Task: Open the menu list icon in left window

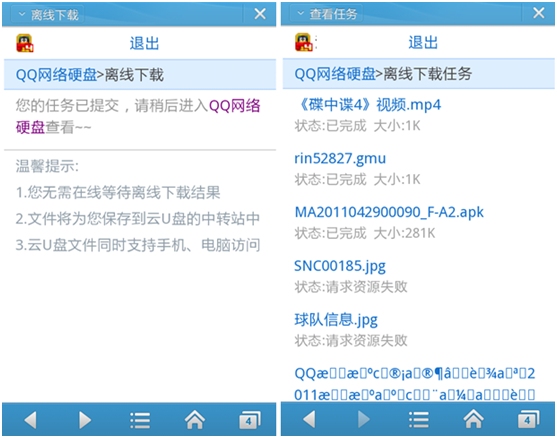Action: pos(140,420)
